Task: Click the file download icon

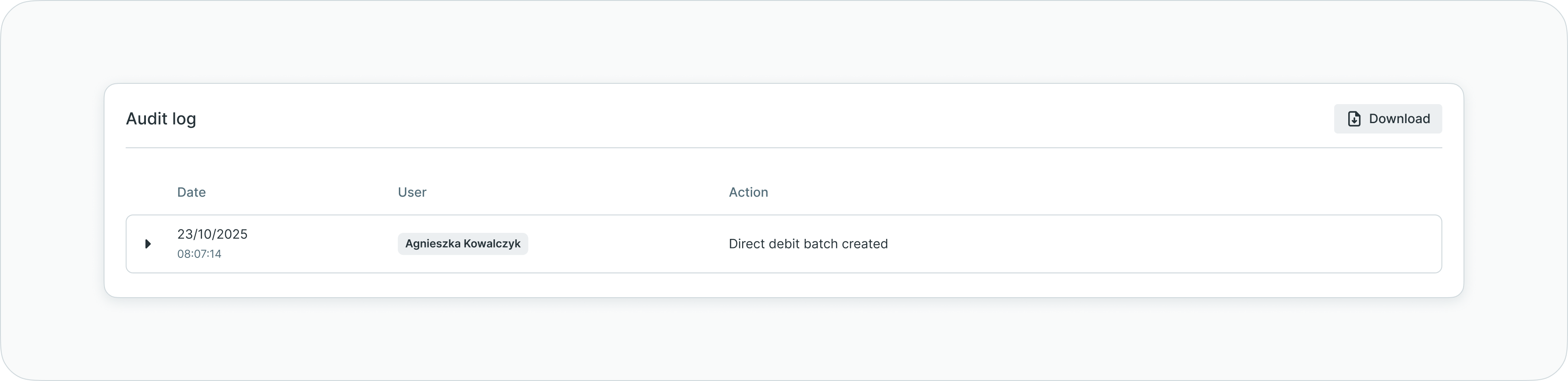Action: pyautogui.click(x=1354, y=119)
